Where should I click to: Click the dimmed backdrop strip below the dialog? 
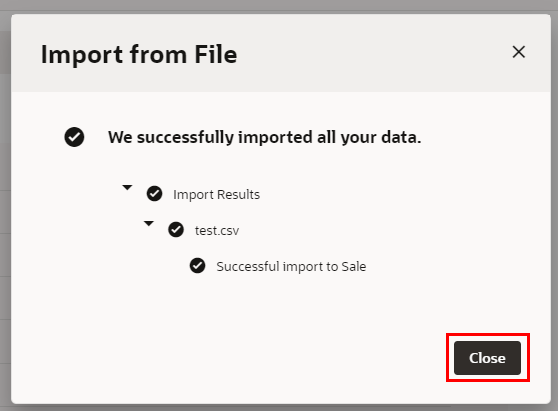279,408
